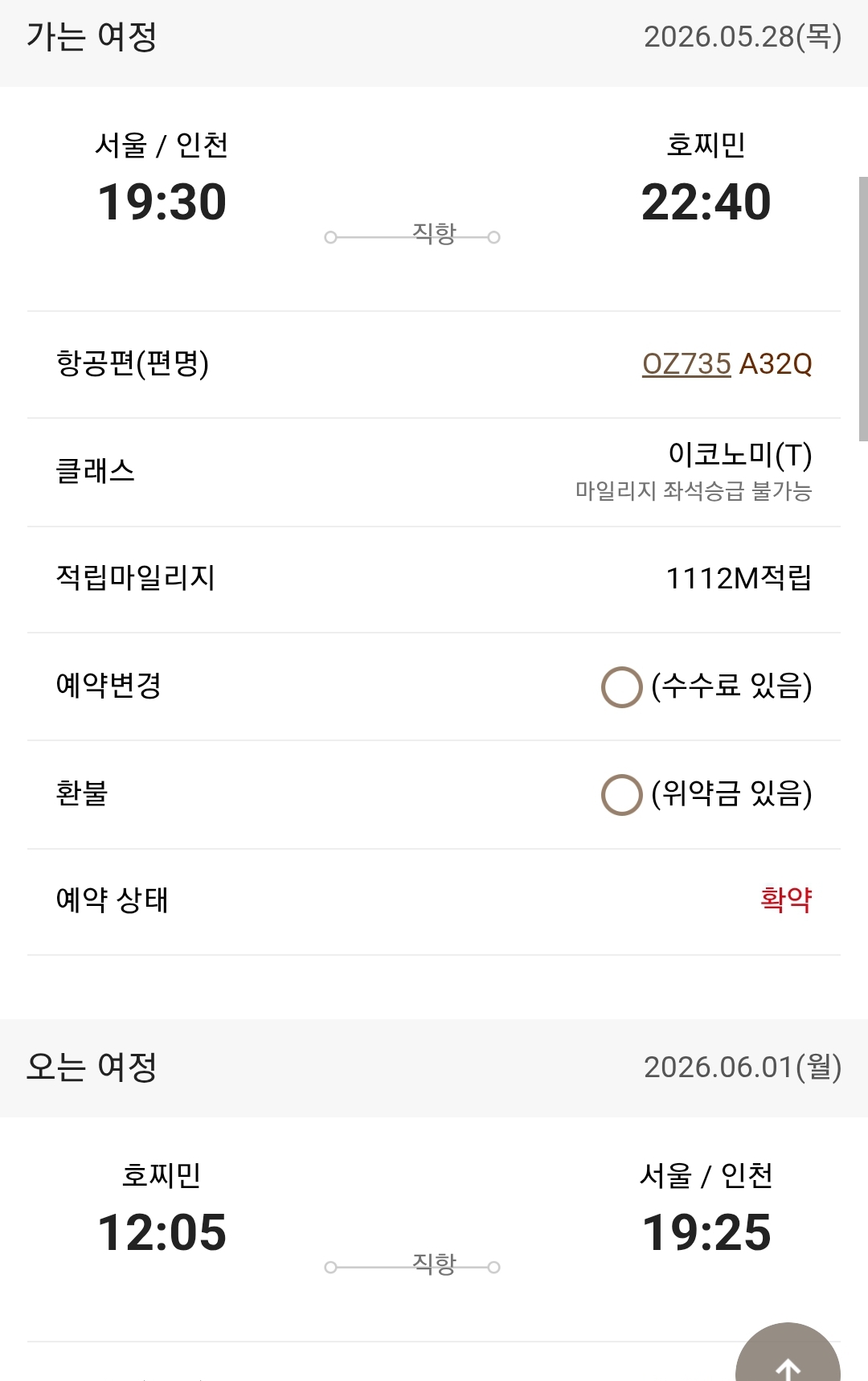Viewport: 868px width, 1381px height.
Task: Select the 가는 여정 section header
Action: (92, 37)
